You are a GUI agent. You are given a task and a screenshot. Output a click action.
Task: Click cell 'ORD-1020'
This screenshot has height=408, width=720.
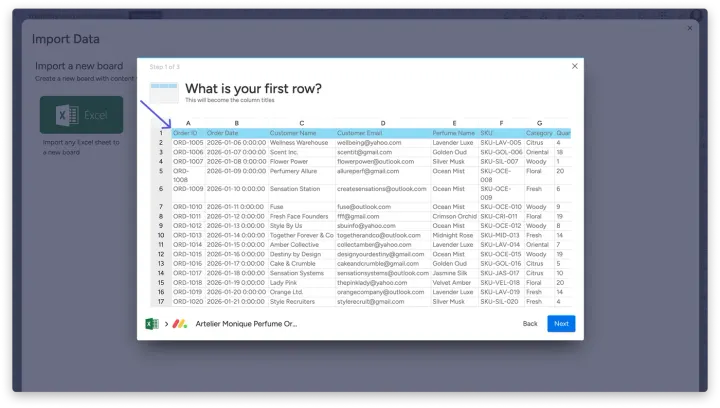coord(188,302)
